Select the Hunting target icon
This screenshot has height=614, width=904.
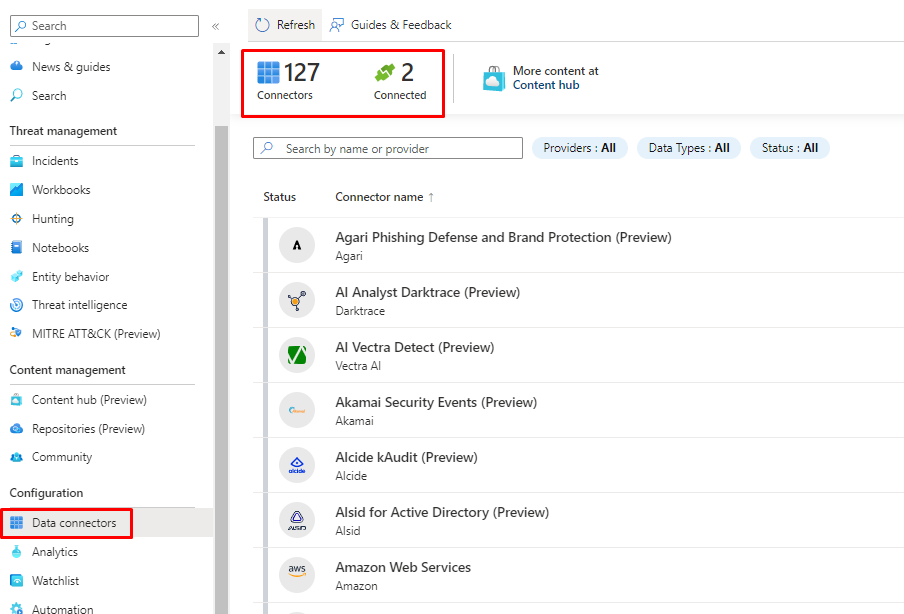click(16, 219)
